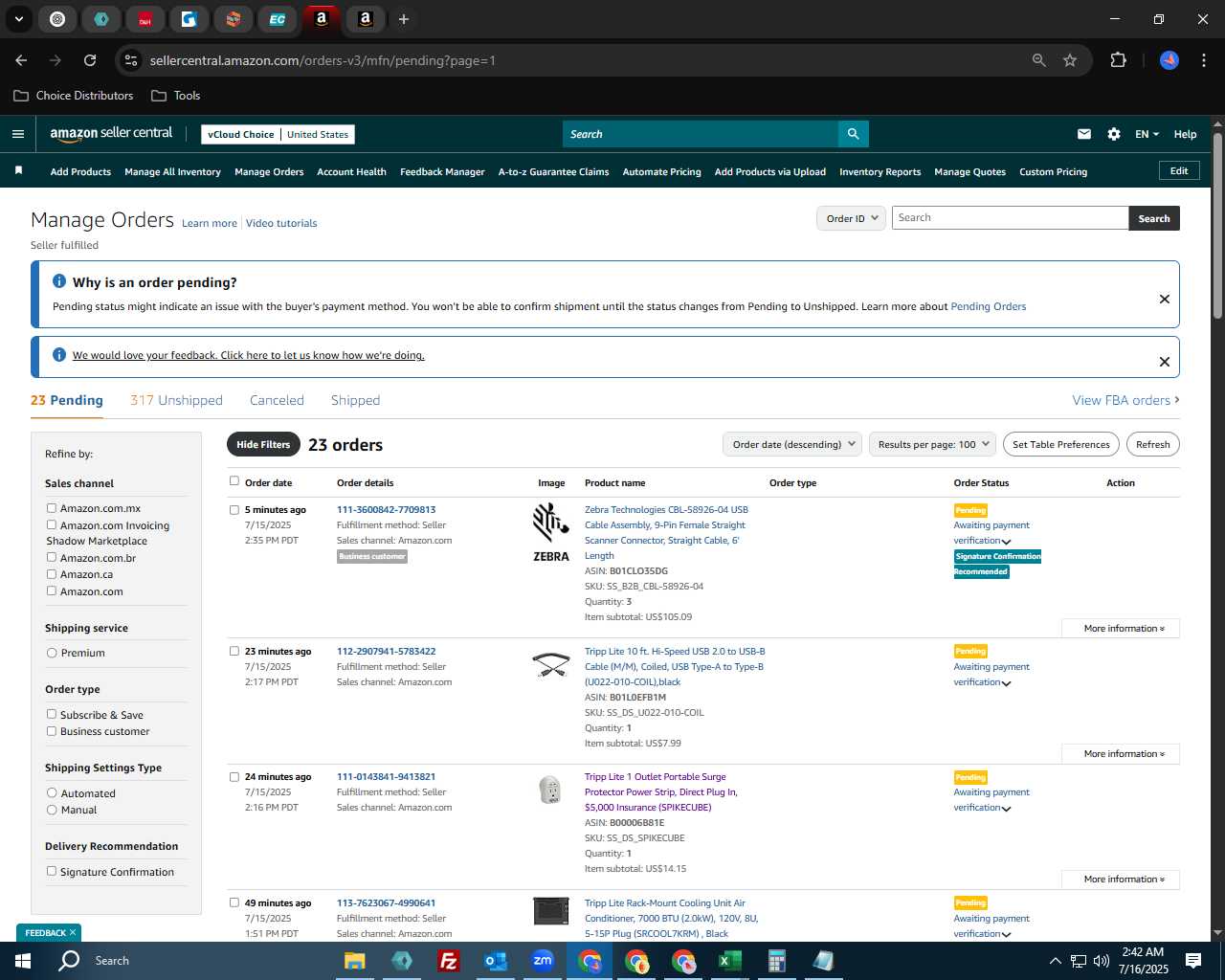The height and width of the screenshot is (980, 1225).
Task: Switch to the Canceled tab
Action: pyautogui.click(x=277, y=400)
